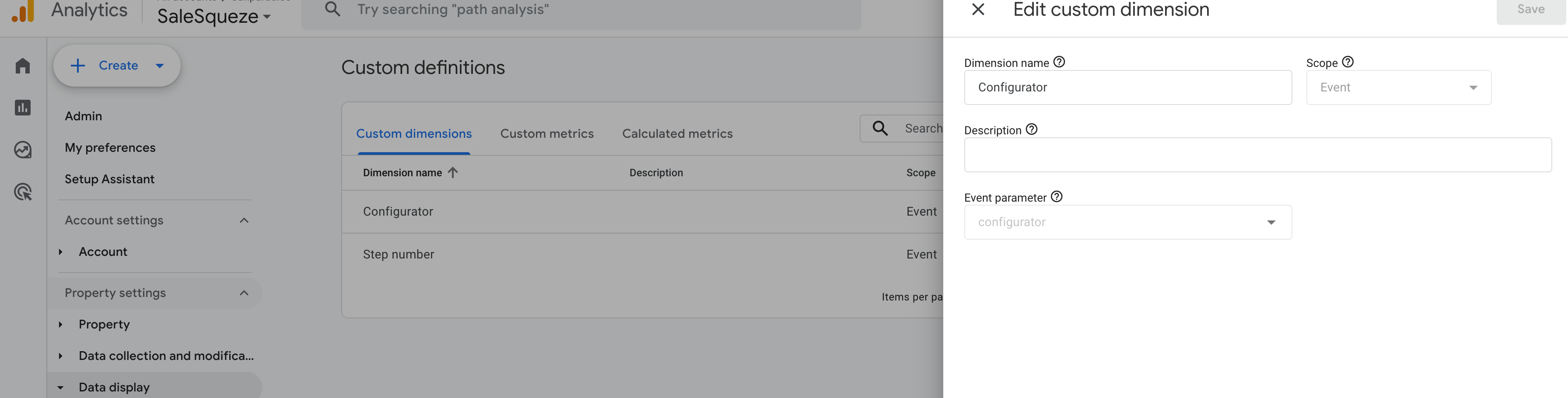Click the Create button label
The width and height of the screenshot is (1568, 398).
tap(118, 66)
